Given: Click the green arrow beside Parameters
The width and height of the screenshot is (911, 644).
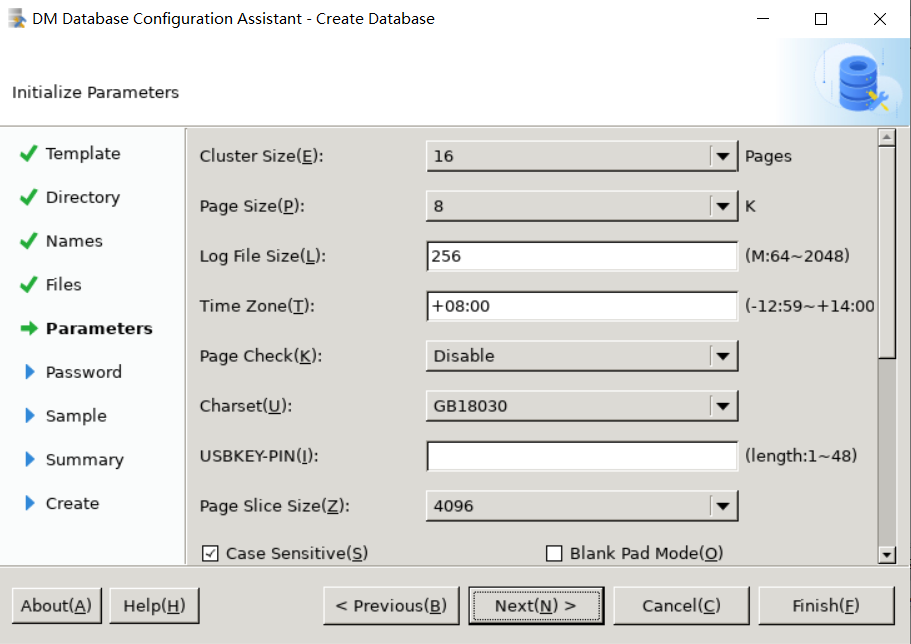Looking at the screenshot, I should point(28,329).
